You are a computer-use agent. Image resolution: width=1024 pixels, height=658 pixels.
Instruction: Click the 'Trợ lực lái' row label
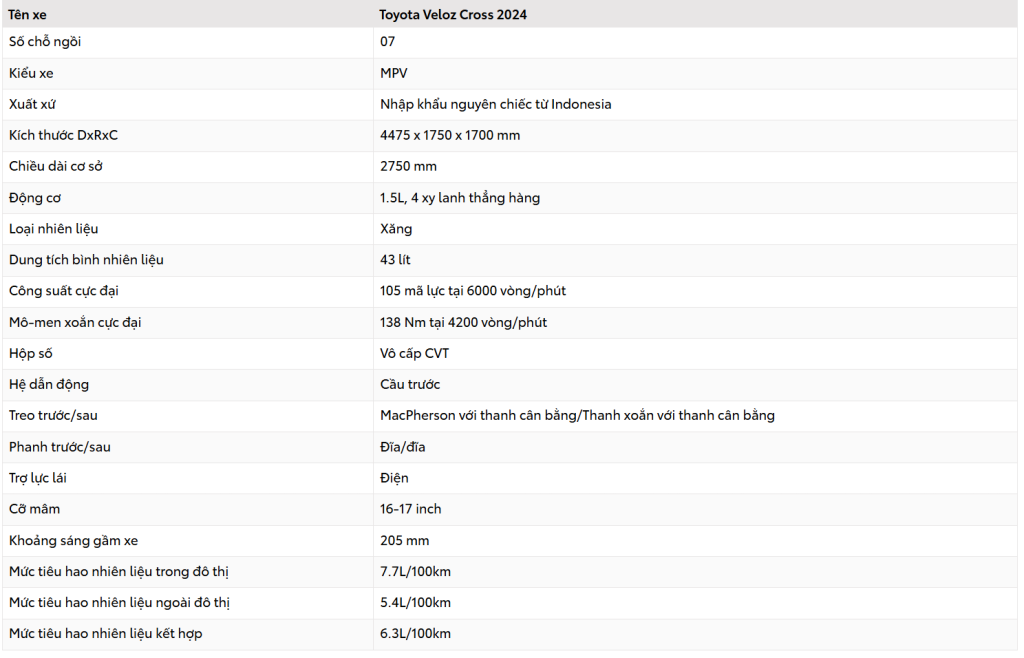43,478
